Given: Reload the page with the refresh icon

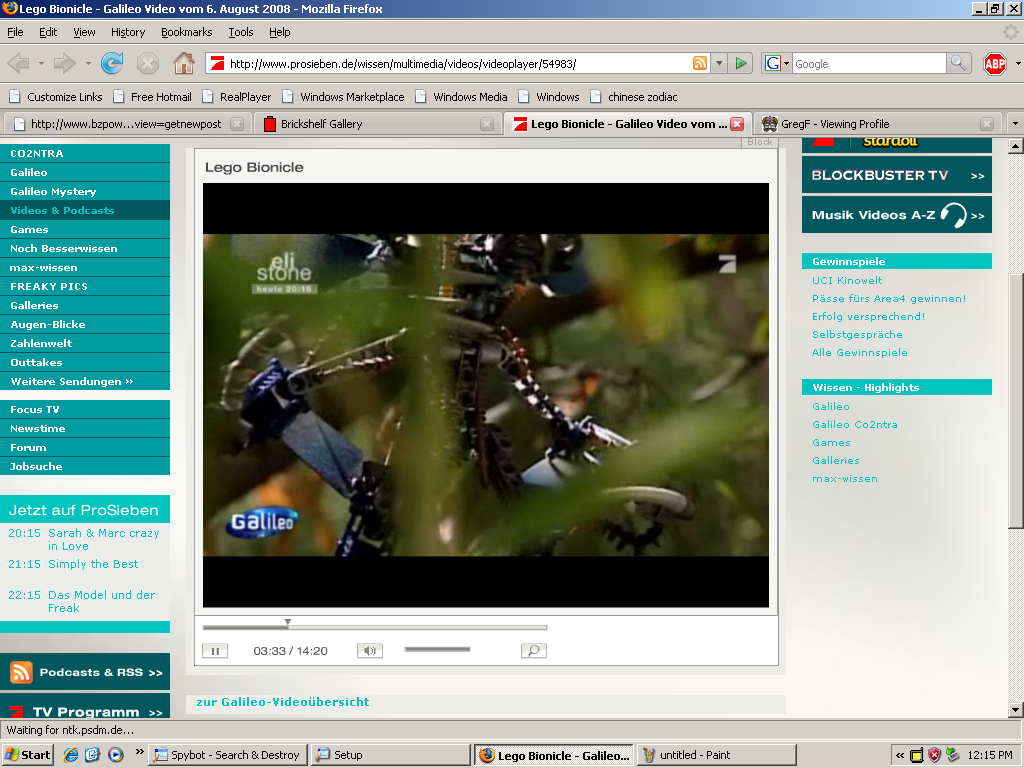Looking at the screenshot, I should pos(112,63).
